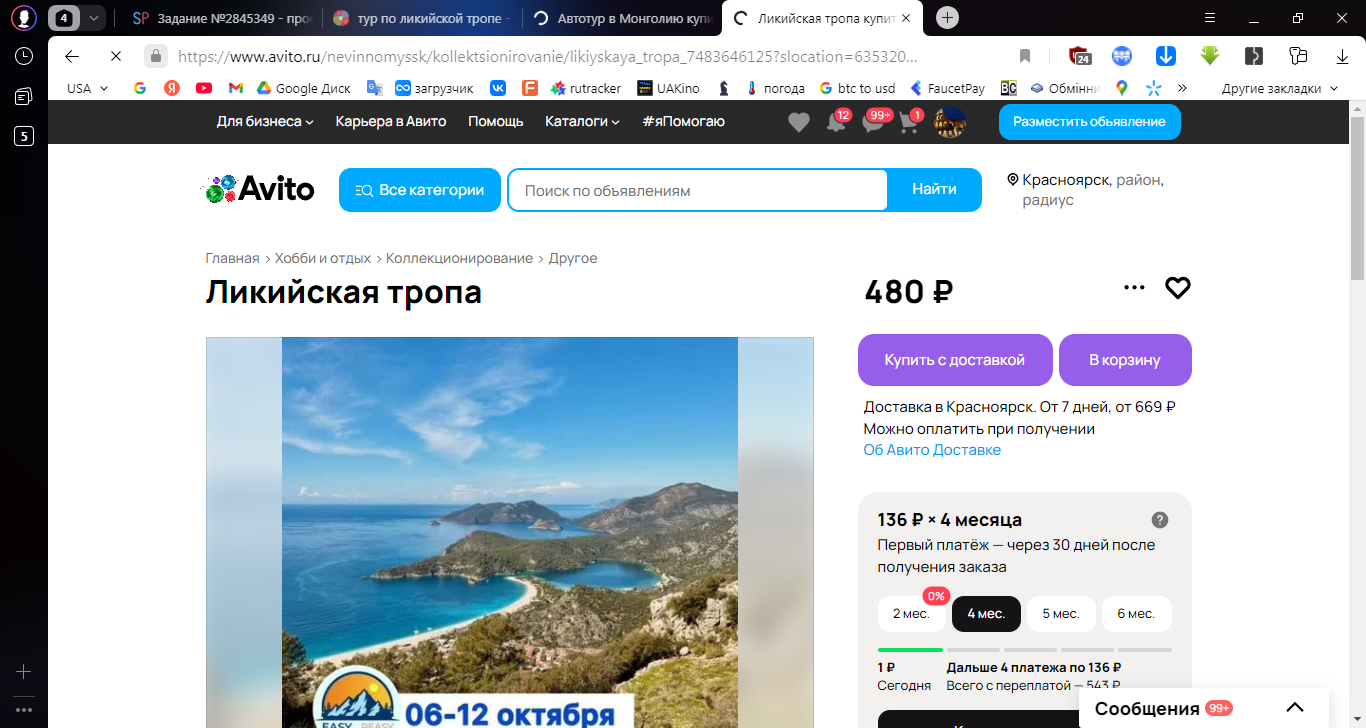Viewport: 1366px width, 728px height.
Task: Click the question mark help icon
Action: pyautogui.click(x=1160, y=520)
